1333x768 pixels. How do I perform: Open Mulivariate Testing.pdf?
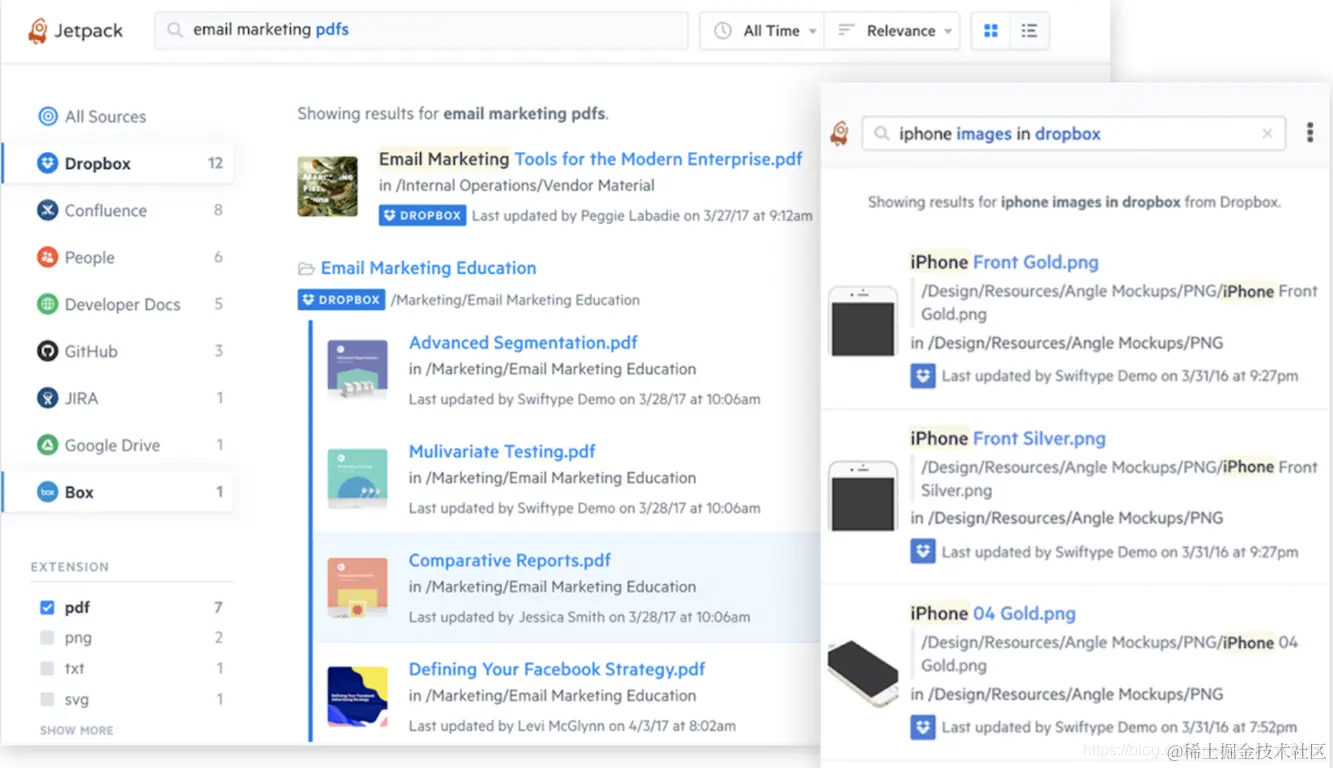(502, 451)
